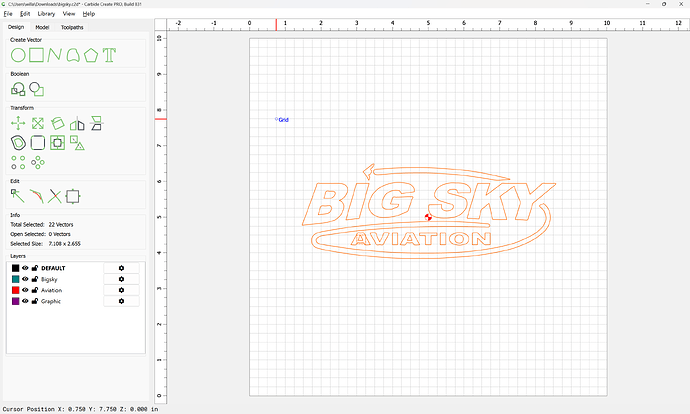Open the Inlay/center square tool
This screenshot has height=414, width=690.
coord(58,143)
